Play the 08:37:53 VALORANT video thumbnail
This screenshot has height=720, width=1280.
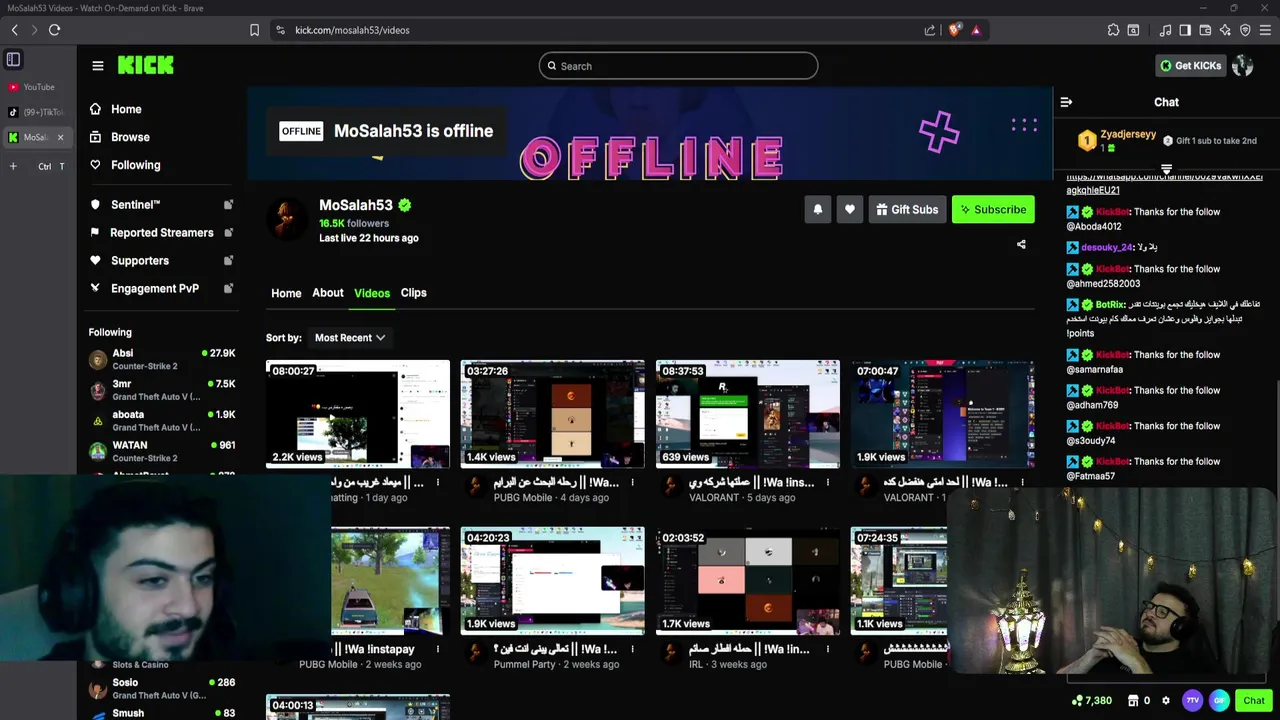(748, 414)
